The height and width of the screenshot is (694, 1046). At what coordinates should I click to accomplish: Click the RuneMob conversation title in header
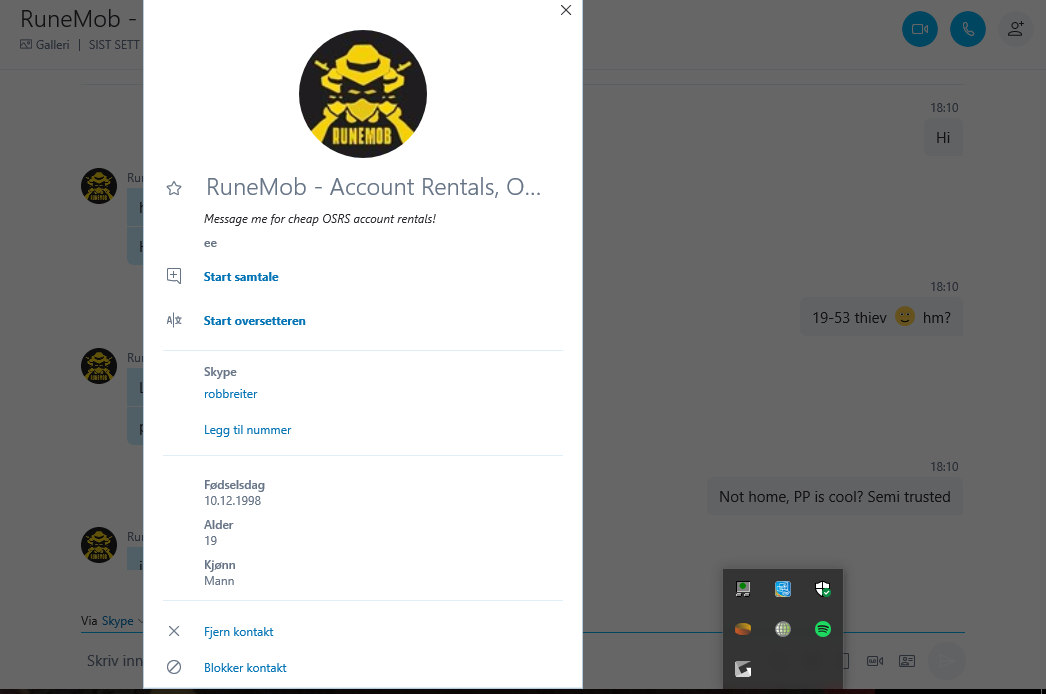tap(78, 19)
